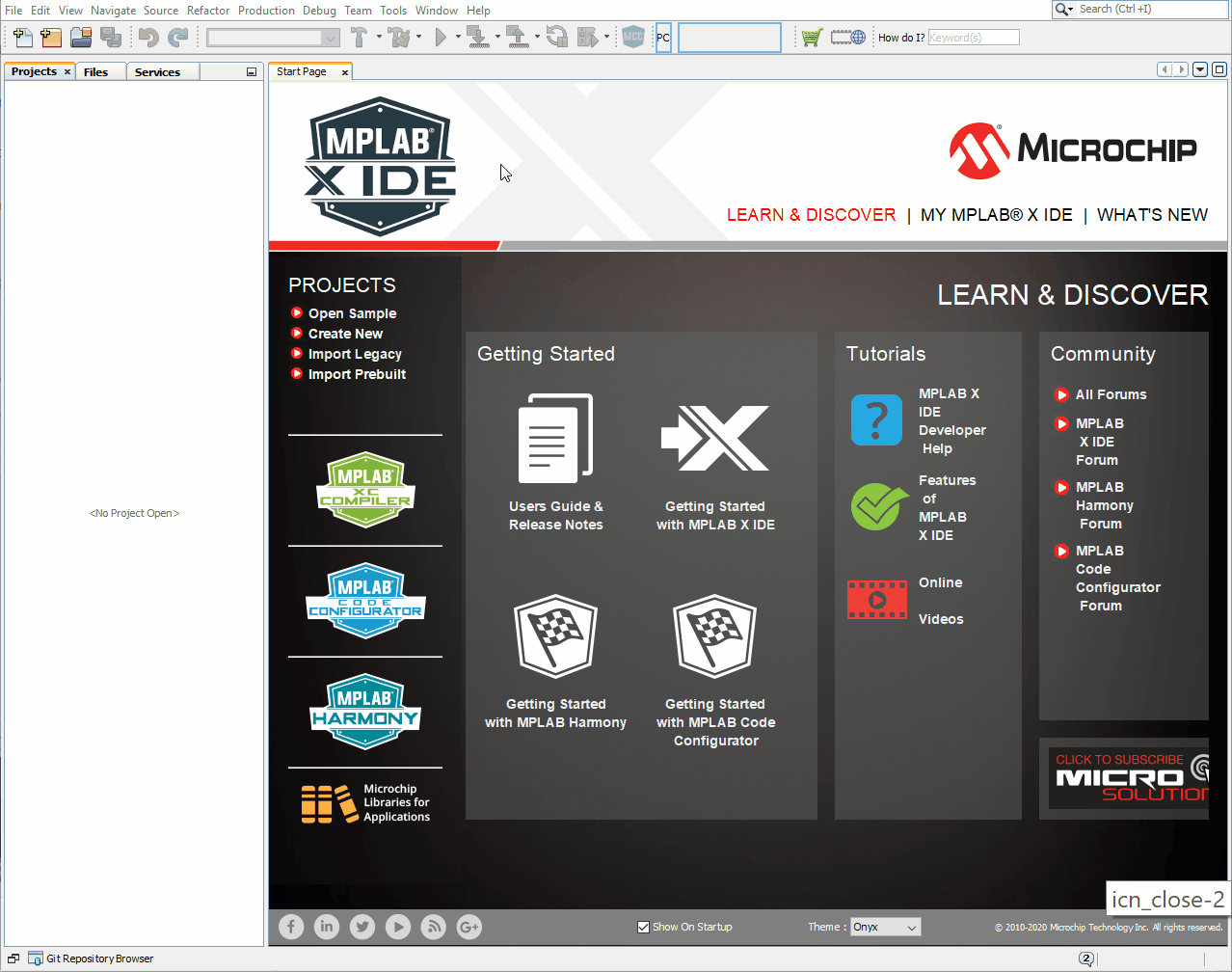This screenshot has width=1232, height=972.
Task: Click the MPLAB Harmony badge
Action: point(365,712)
